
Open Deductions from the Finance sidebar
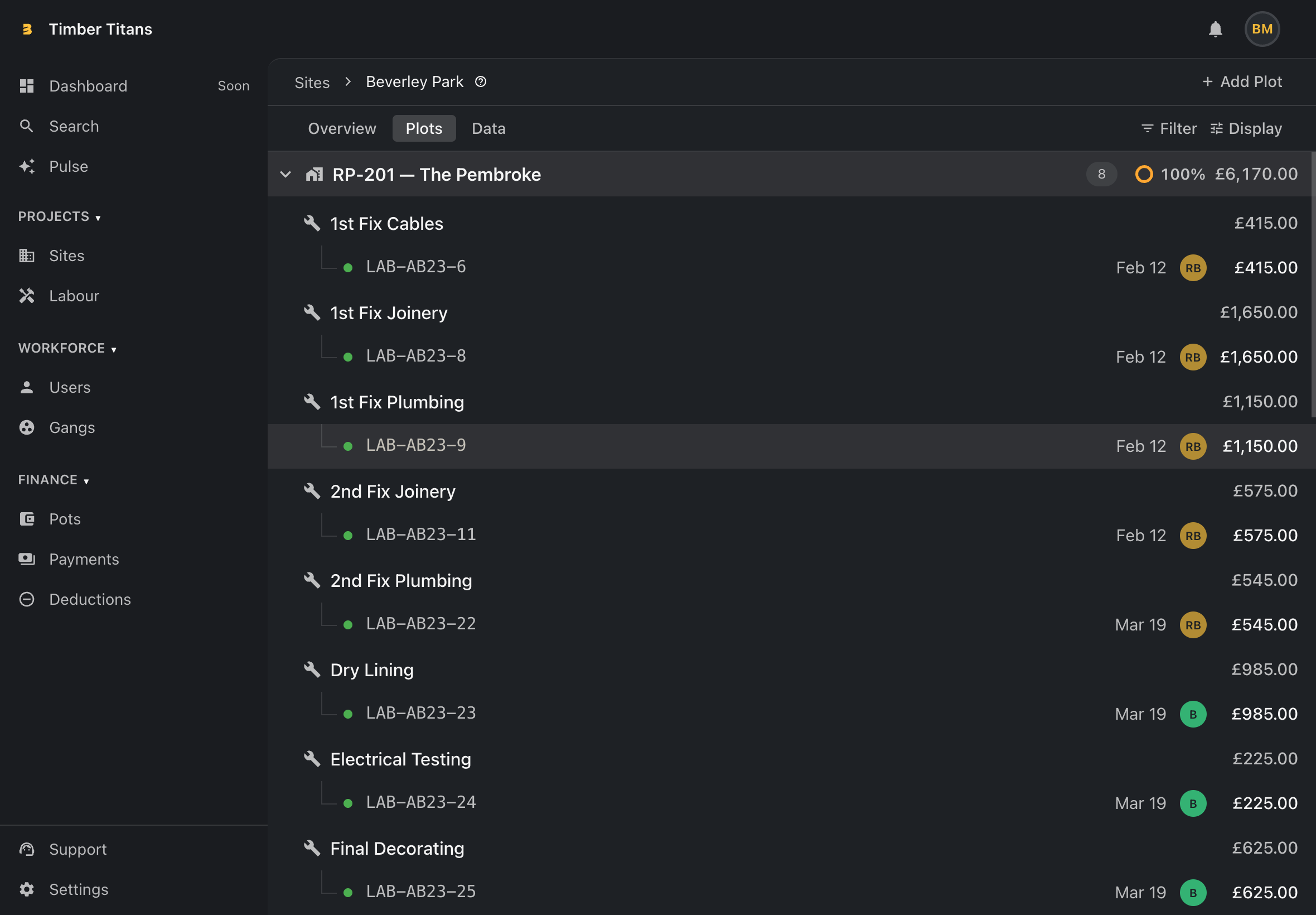89,599
